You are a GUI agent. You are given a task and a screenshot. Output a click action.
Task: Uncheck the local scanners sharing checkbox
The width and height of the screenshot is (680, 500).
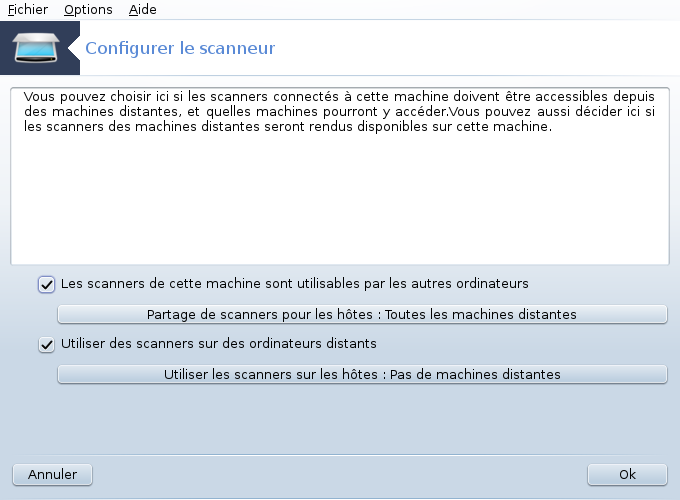point(46,284)
